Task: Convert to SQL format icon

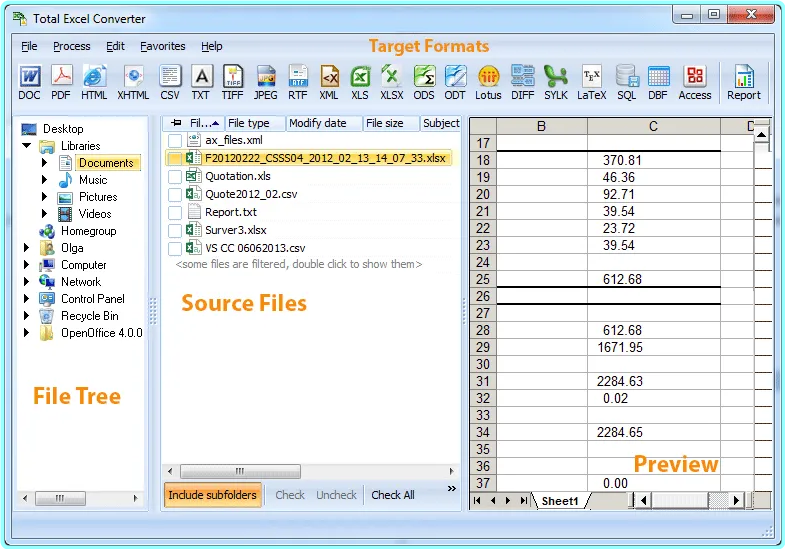Action: [626, 83]
